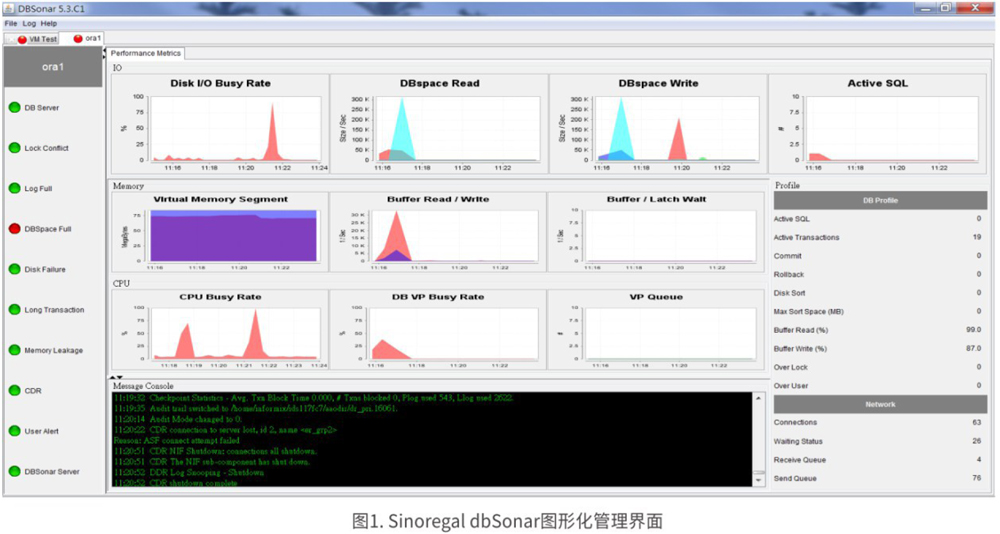Click the DDR Log Snooping Shutdown message
Image resolution: width=1000 pixels, height=534 pixels.
(x=189, y=473)
